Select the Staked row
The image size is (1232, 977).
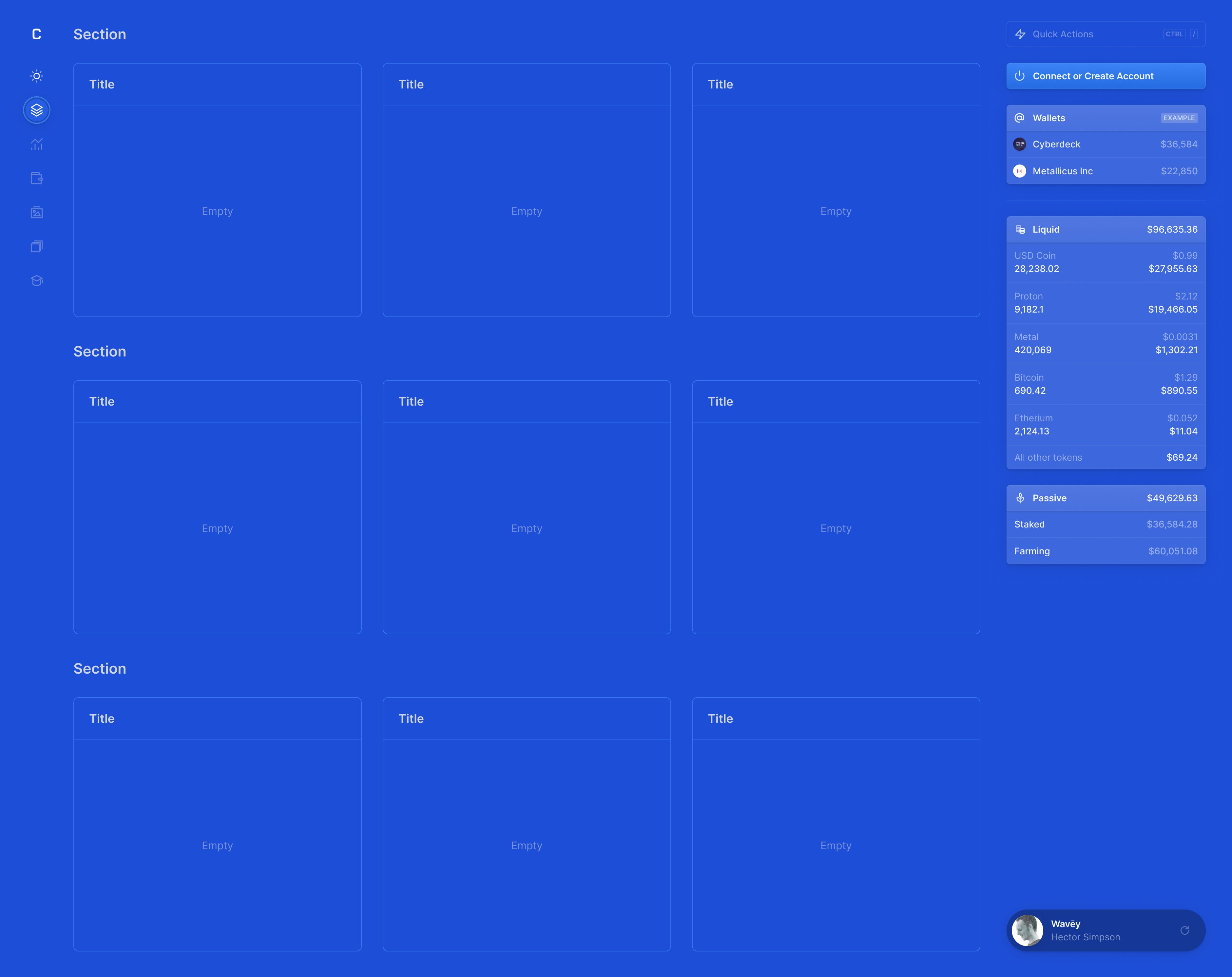[1106, 525]
